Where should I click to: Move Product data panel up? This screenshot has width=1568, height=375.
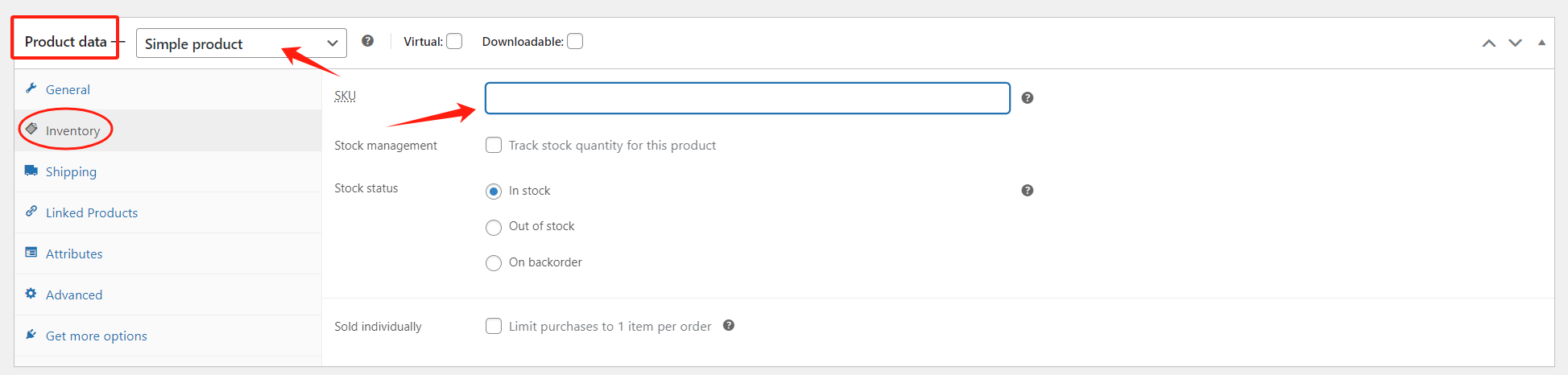point(1489,43)
